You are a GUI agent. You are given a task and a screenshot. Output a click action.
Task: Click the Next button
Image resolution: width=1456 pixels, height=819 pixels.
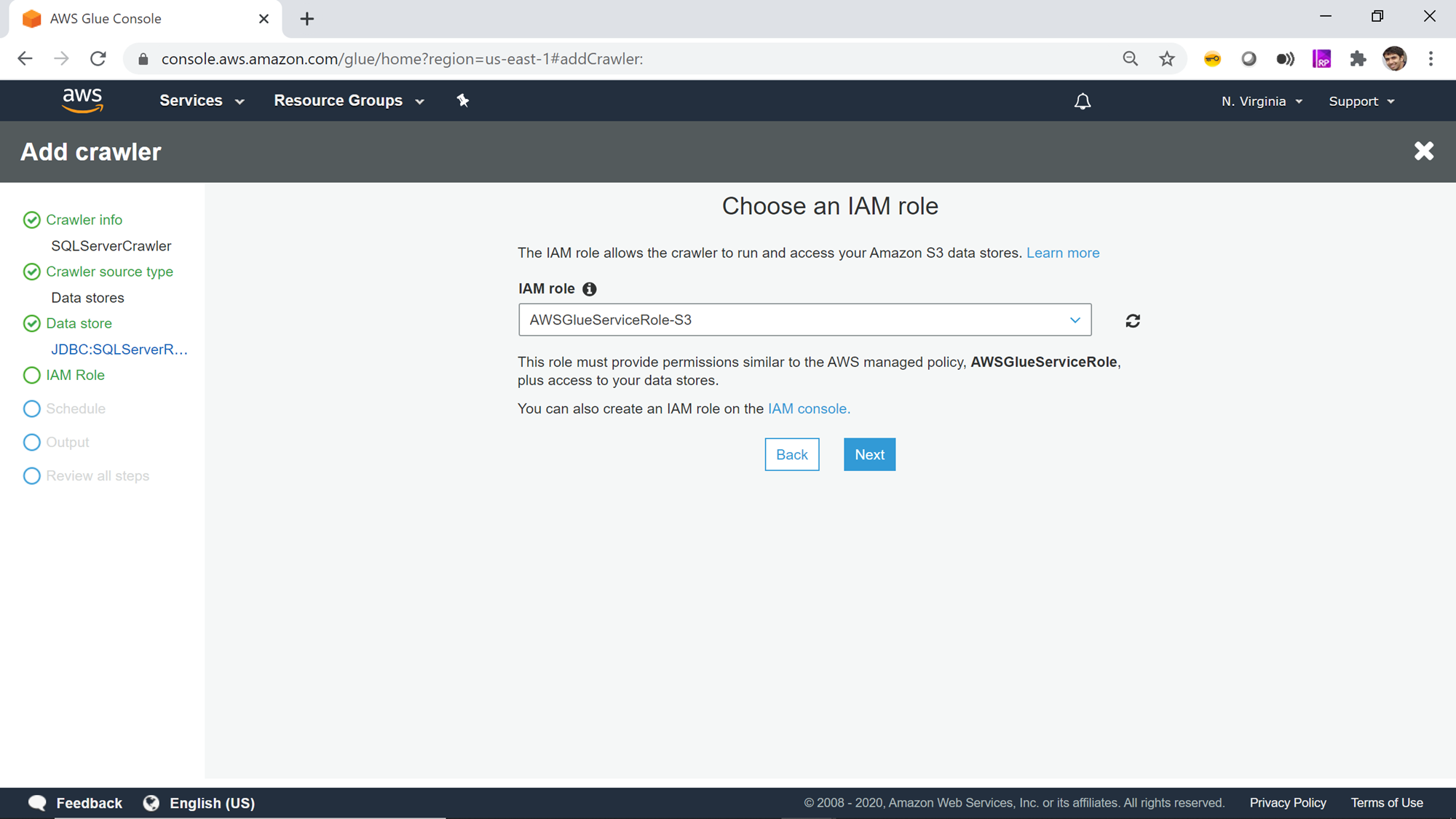pyautogui.click(x=869, y=454)
